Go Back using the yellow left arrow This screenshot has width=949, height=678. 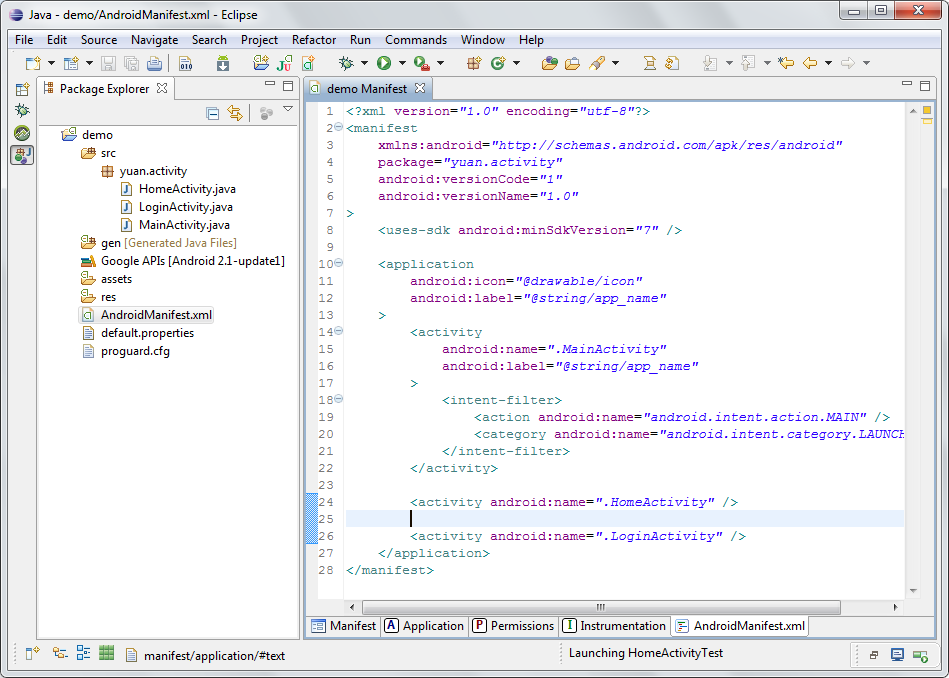[810, 63]
